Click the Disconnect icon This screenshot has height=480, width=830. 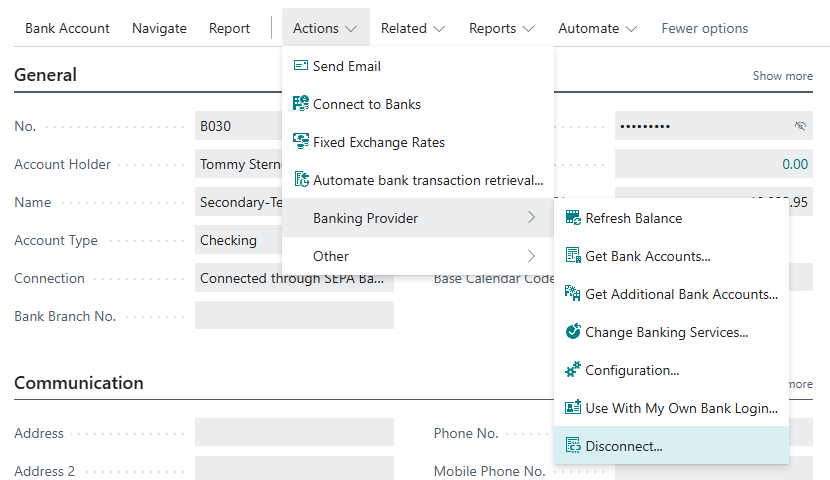click(x=573, y=446)
